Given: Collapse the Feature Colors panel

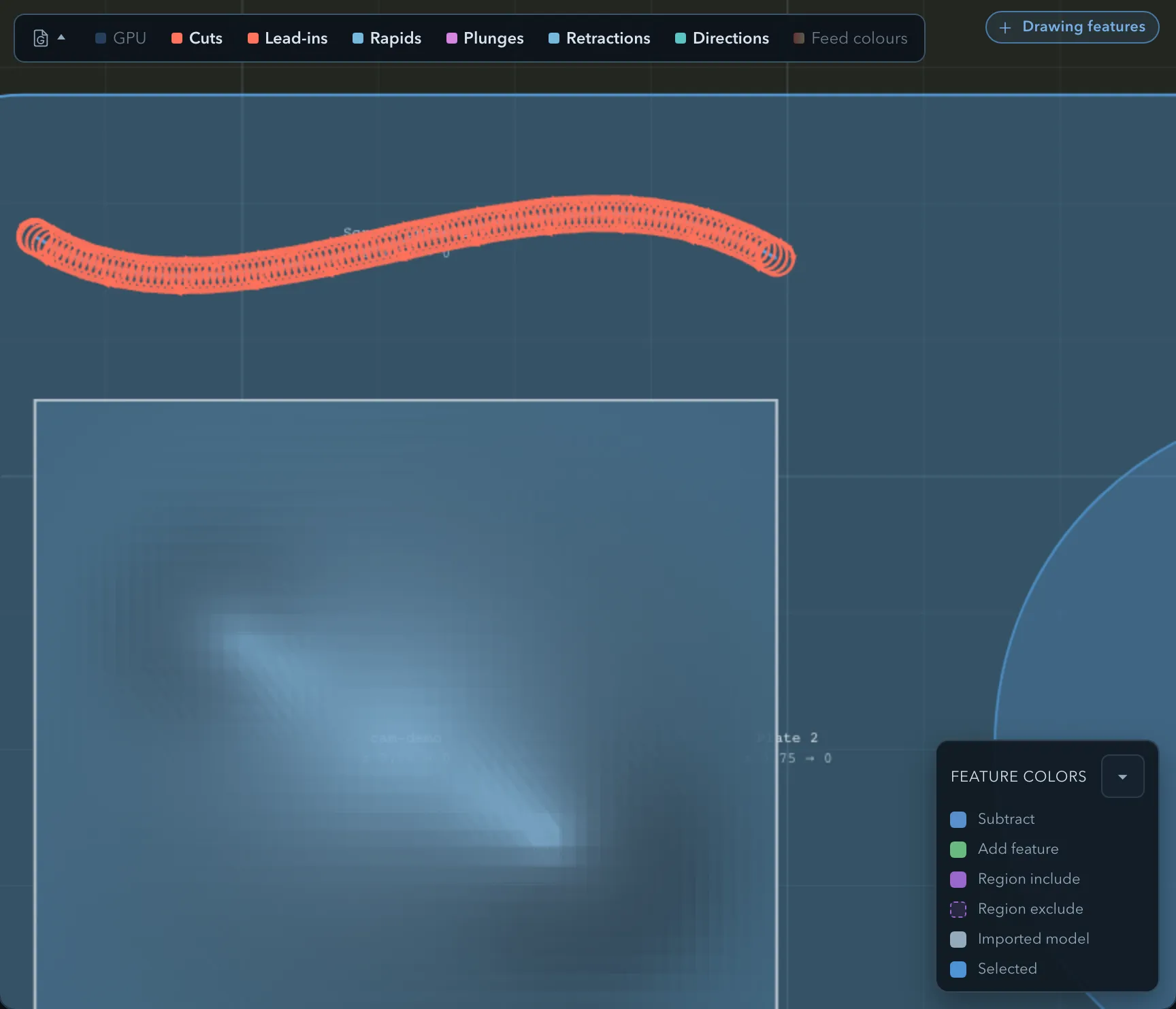Looking at the screenshot, I should tap(1122, 776).
